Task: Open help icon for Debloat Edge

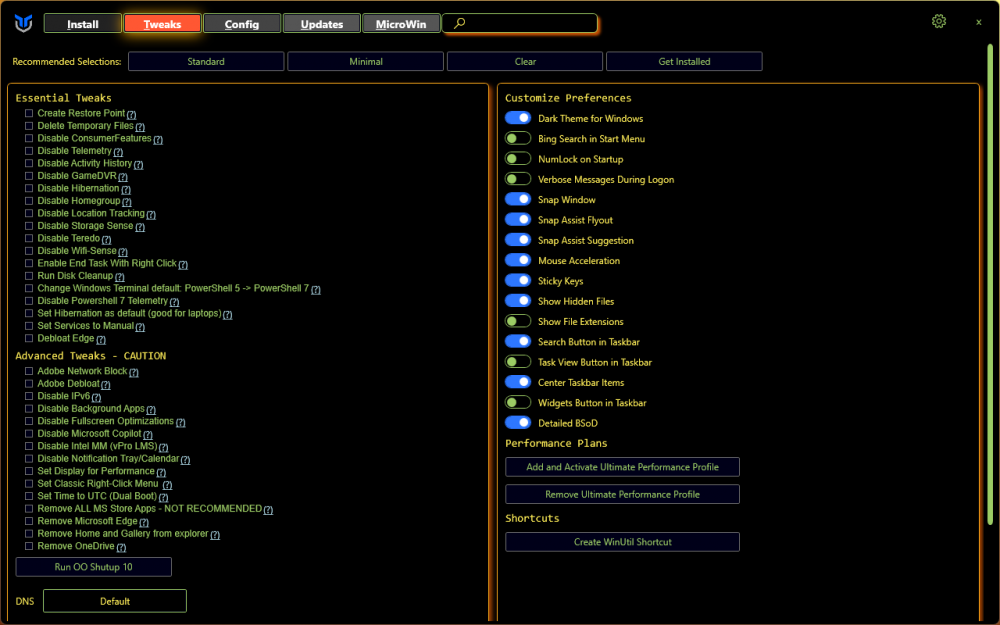Action: click(x=101, y=340)
